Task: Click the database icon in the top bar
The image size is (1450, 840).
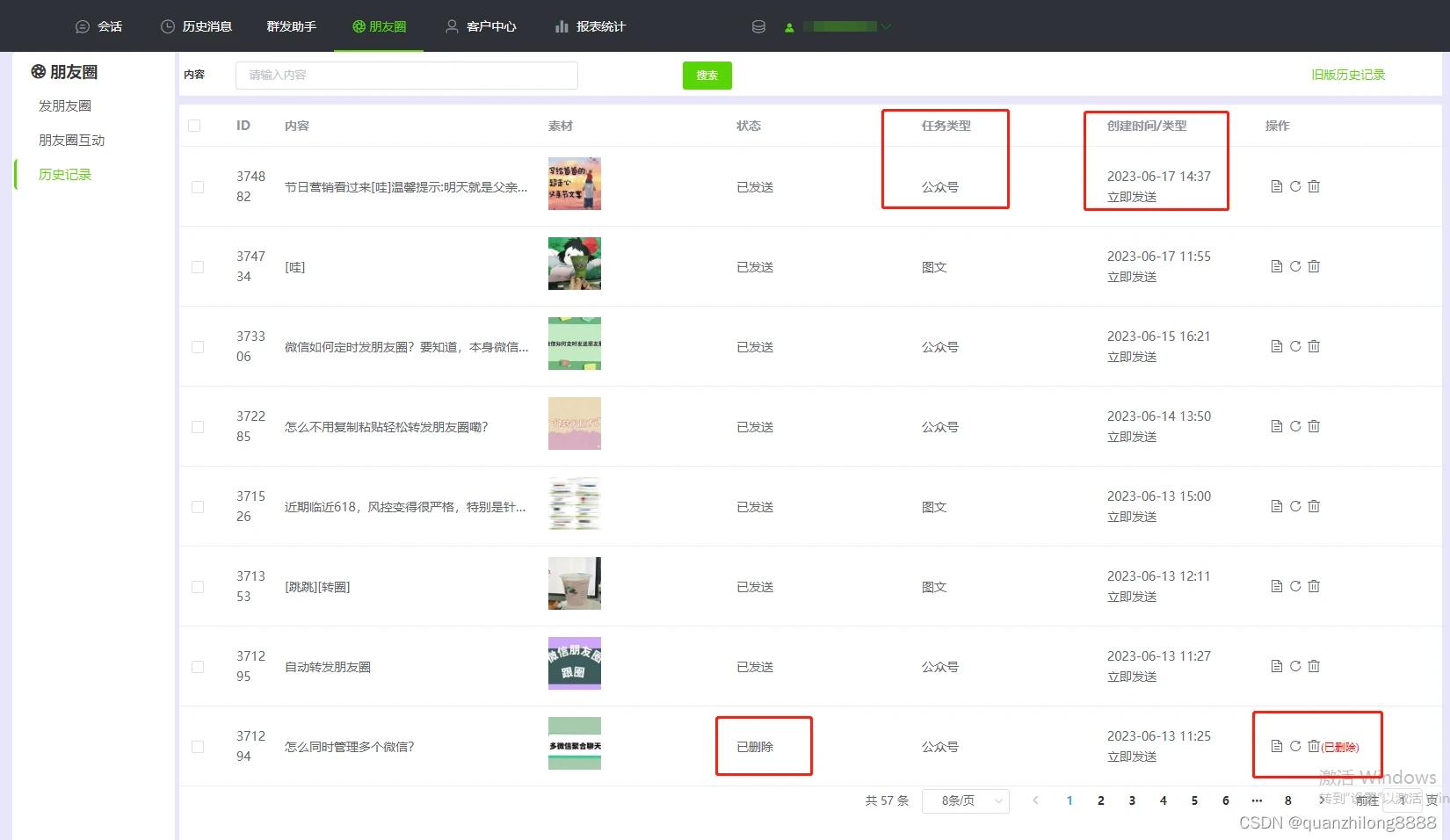Action: [x=758, y=25]
